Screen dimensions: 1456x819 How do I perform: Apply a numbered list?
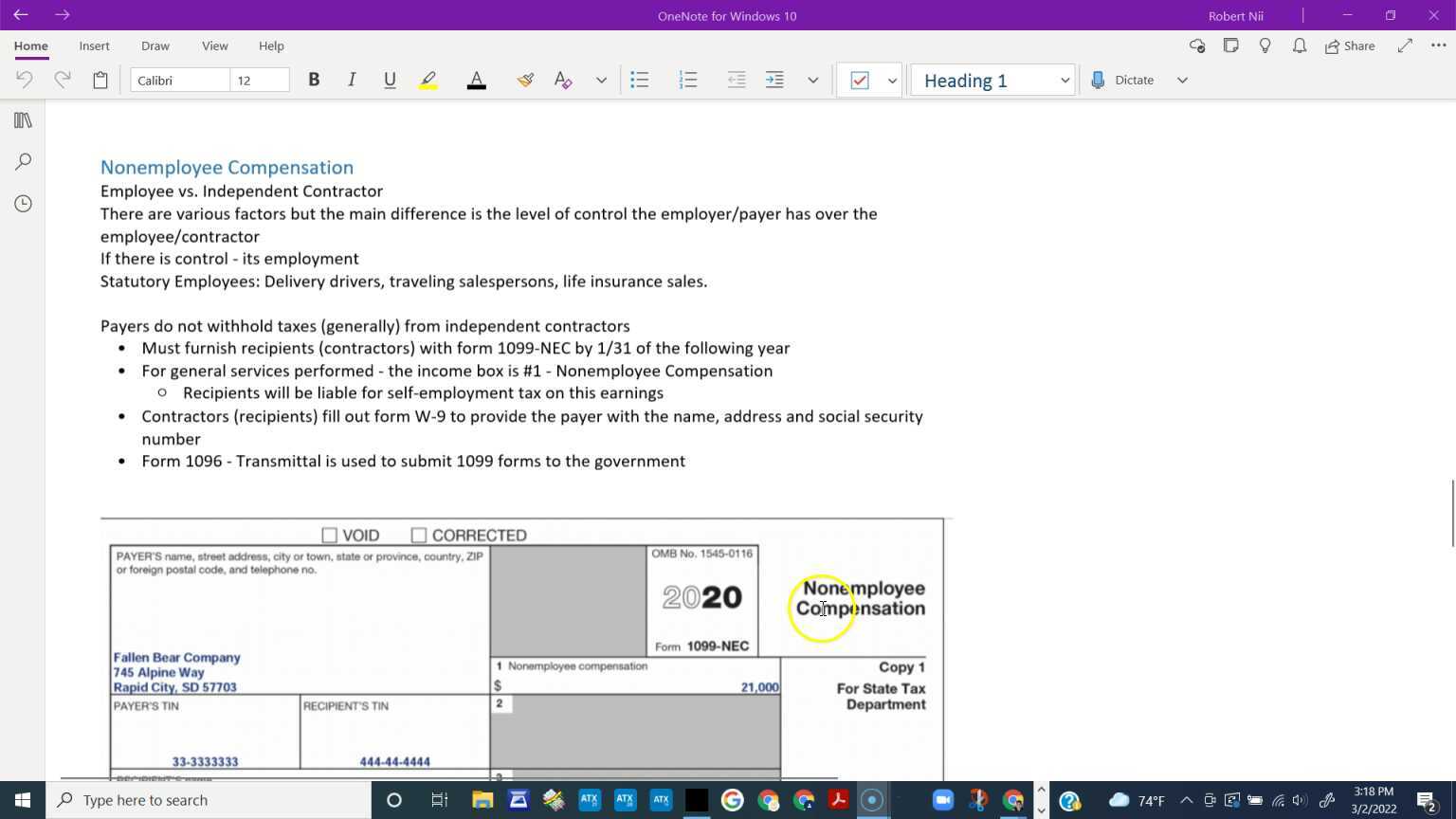click(x=688, y=80)
